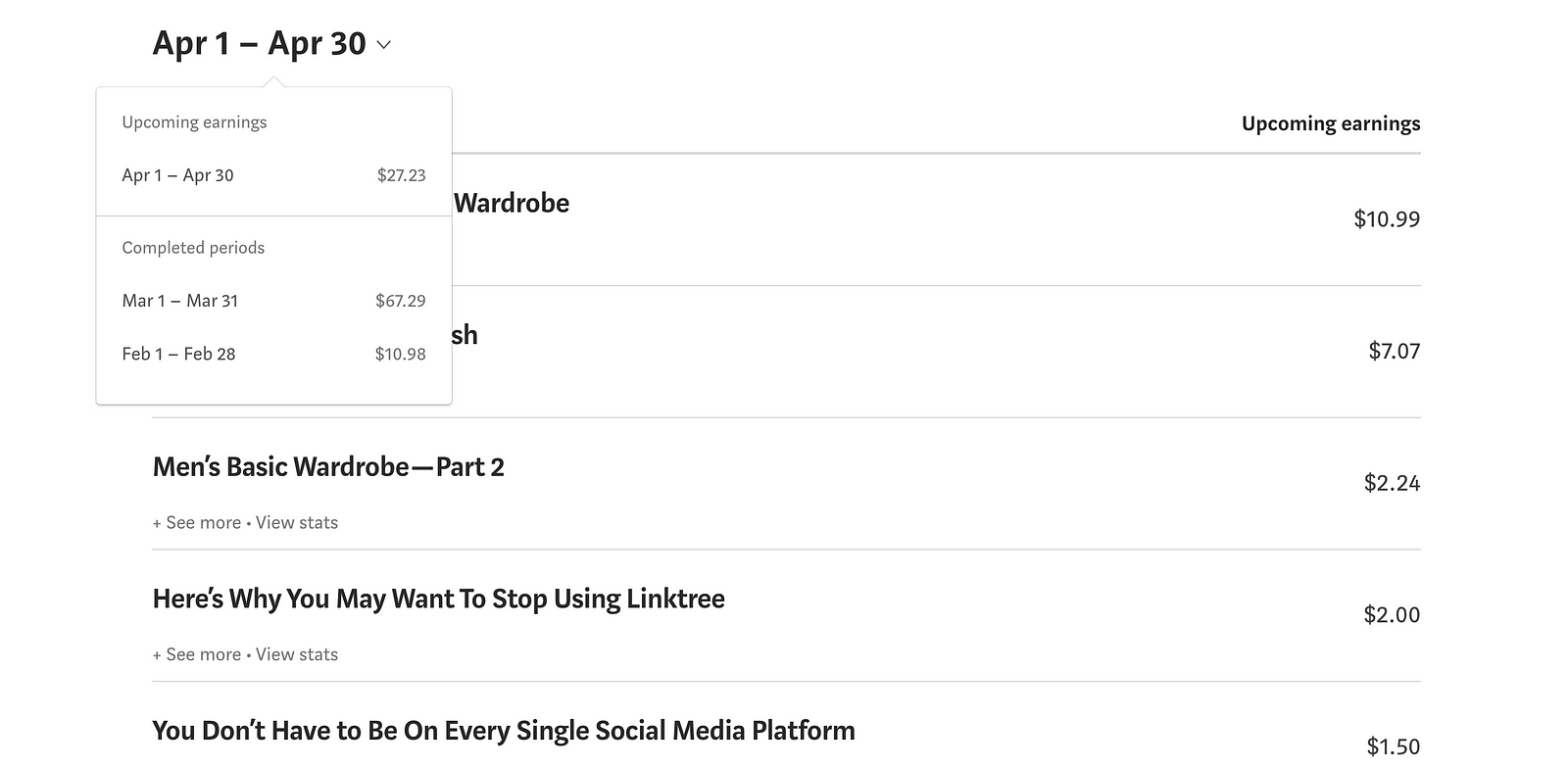The width and height of the screenshot is (1568, 768).
Task: View stats for the Linktree story
Action: 297,654
